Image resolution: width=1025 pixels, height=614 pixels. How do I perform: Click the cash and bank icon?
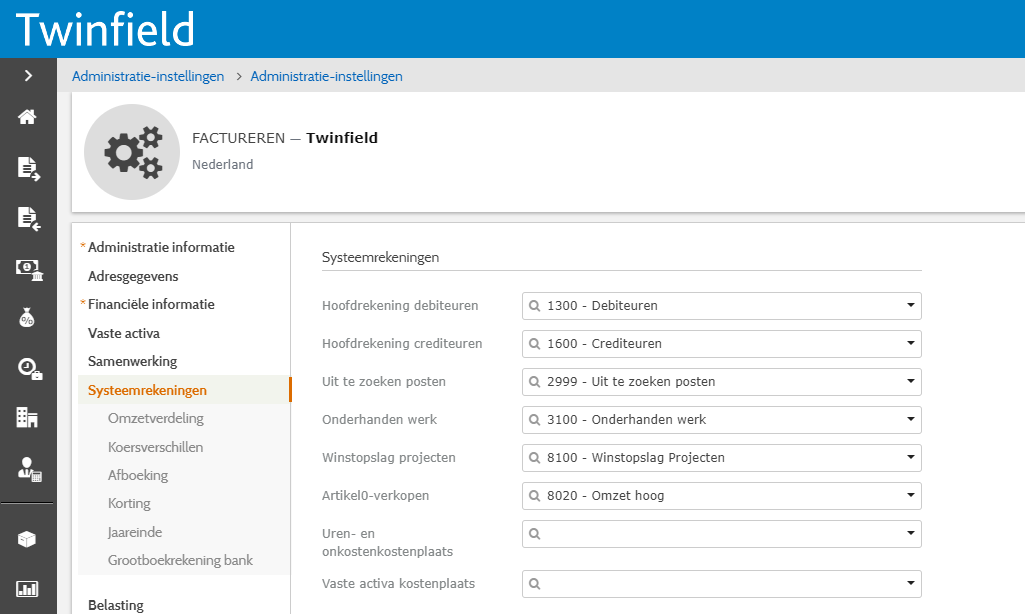(x=28, y=268)
